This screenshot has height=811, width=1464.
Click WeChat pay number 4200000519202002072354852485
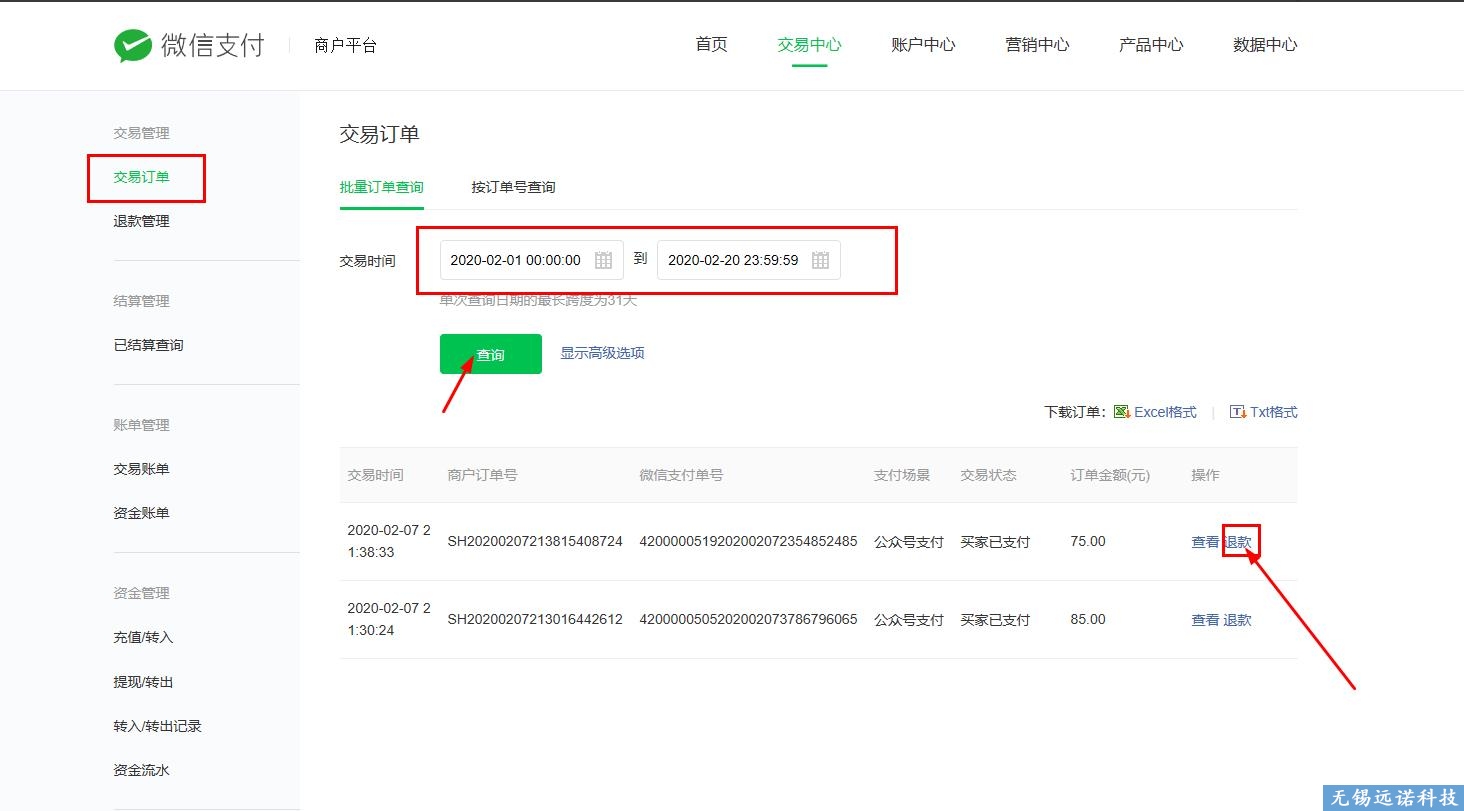click(x=748, y=541)
